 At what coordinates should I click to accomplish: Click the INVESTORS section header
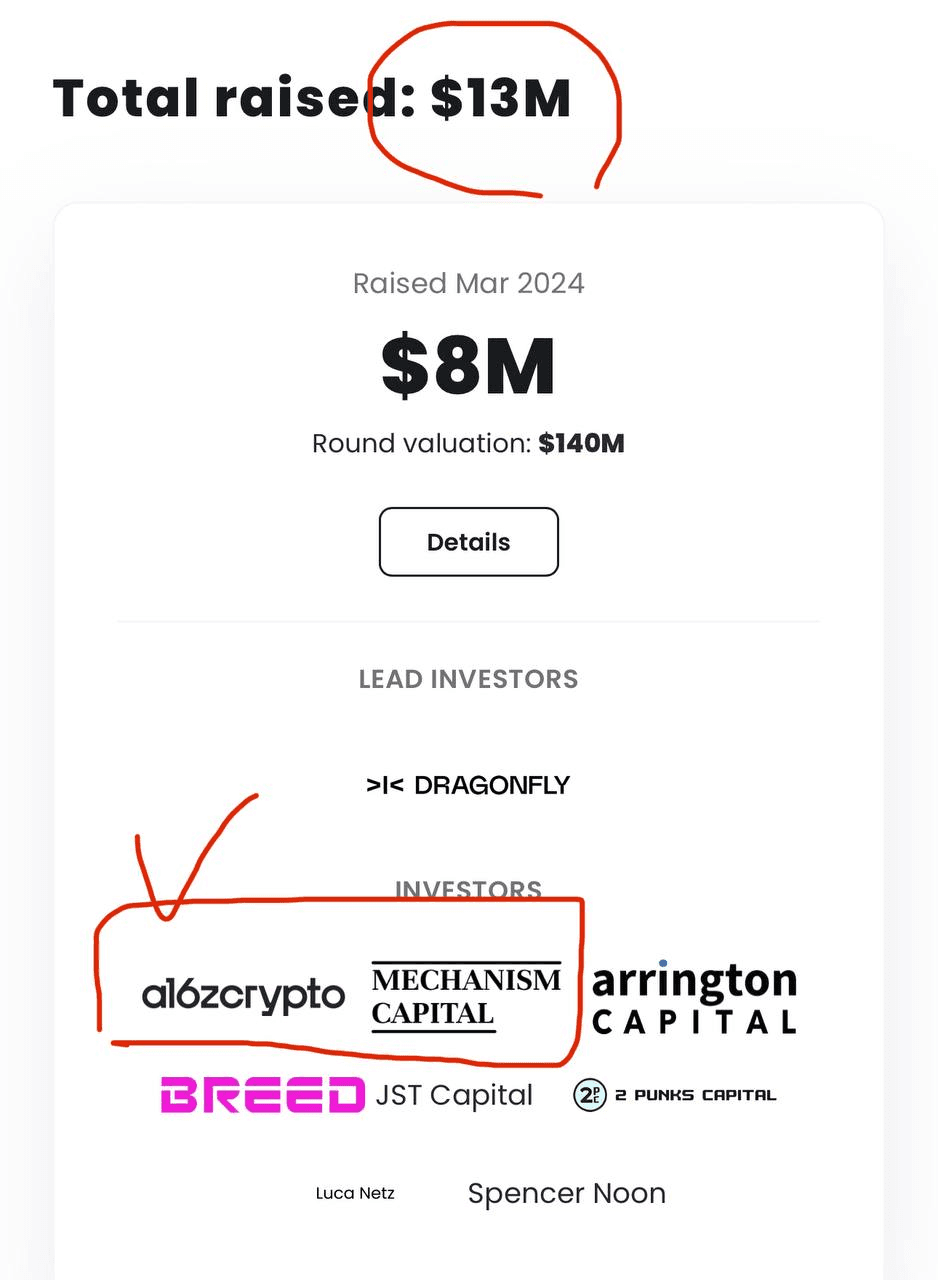[x=468, y=889]
